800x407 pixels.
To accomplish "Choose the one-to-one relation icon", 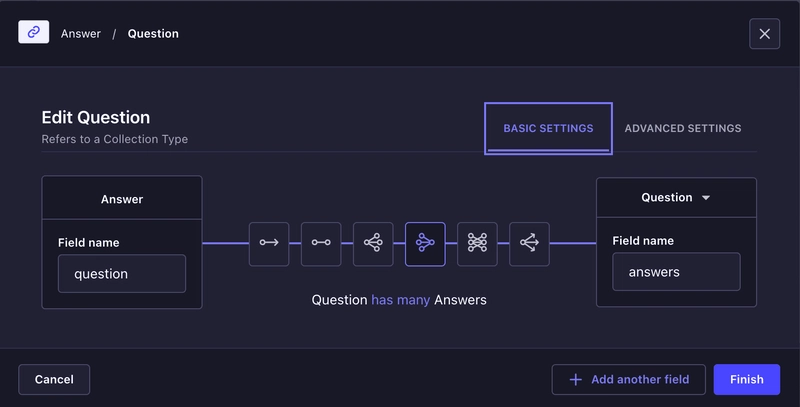I will pyautogui.click(x=321, y=244).
